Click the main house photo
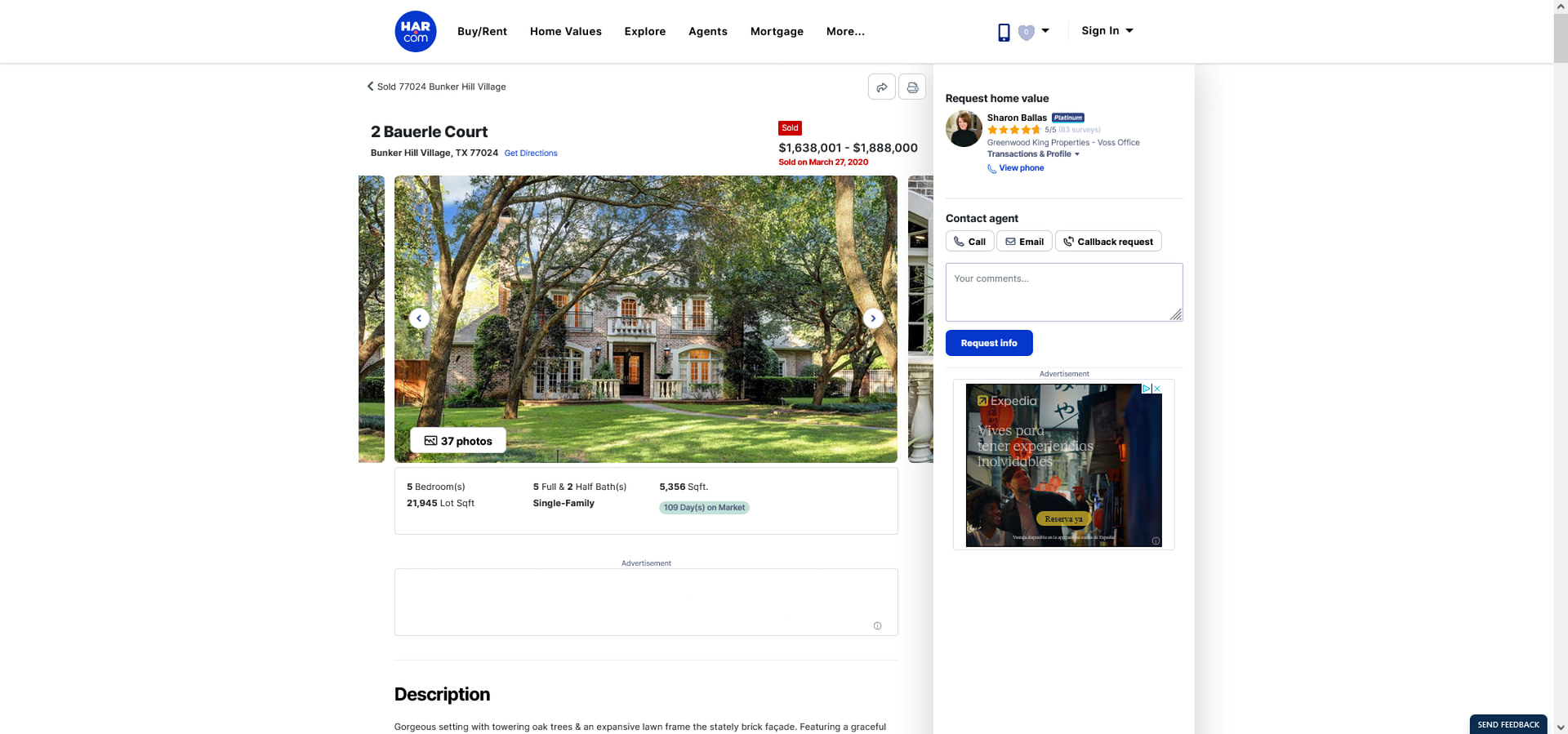 tap(646, 319)
